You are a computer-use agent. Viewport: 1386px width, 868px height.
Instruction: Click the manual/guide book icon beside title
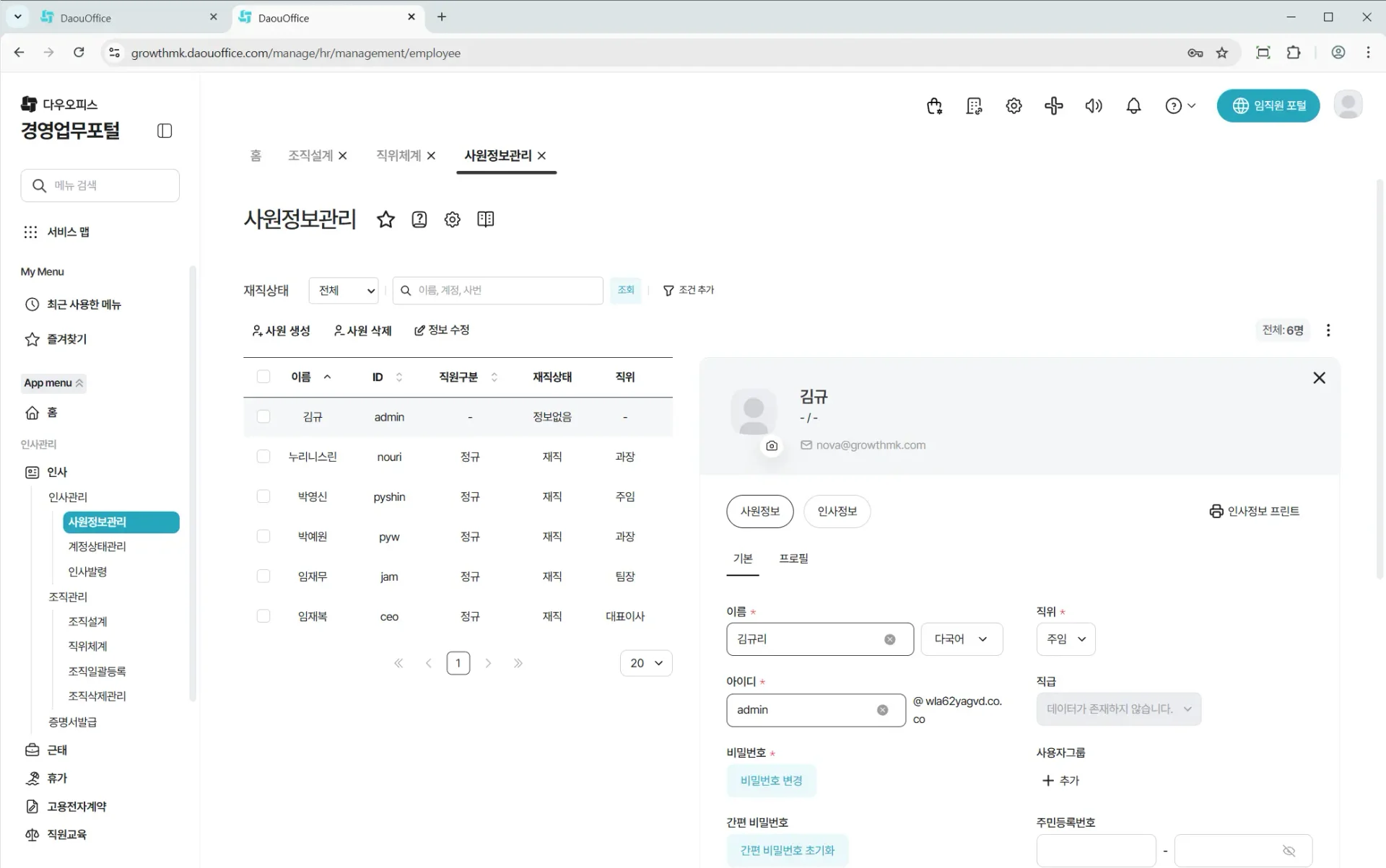[485, 219]
